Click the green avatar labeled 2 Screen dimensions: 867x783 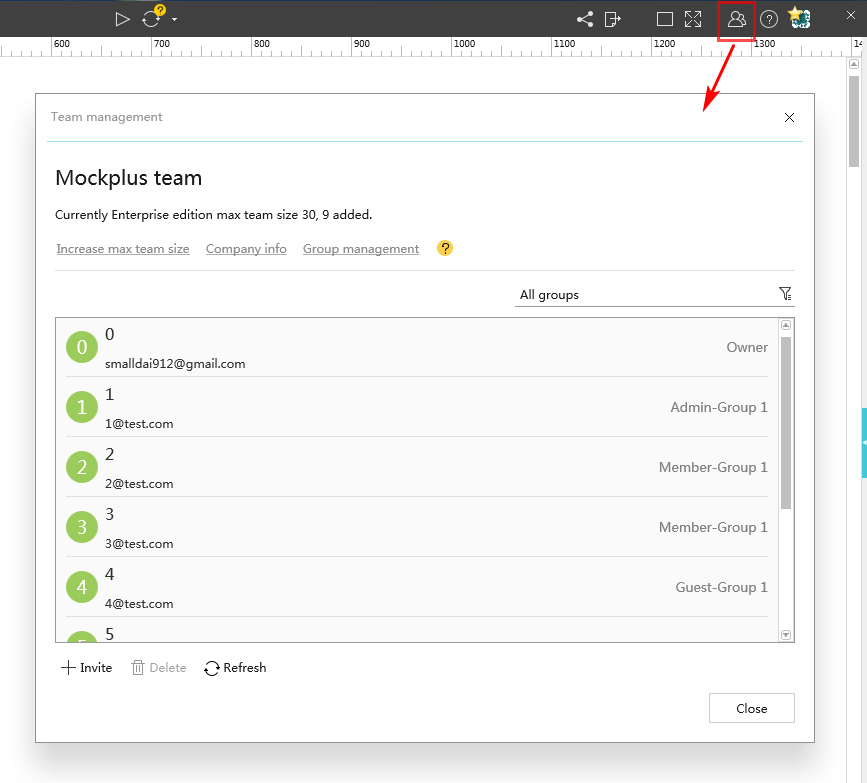pyautogui.click(x=82, y=467)
